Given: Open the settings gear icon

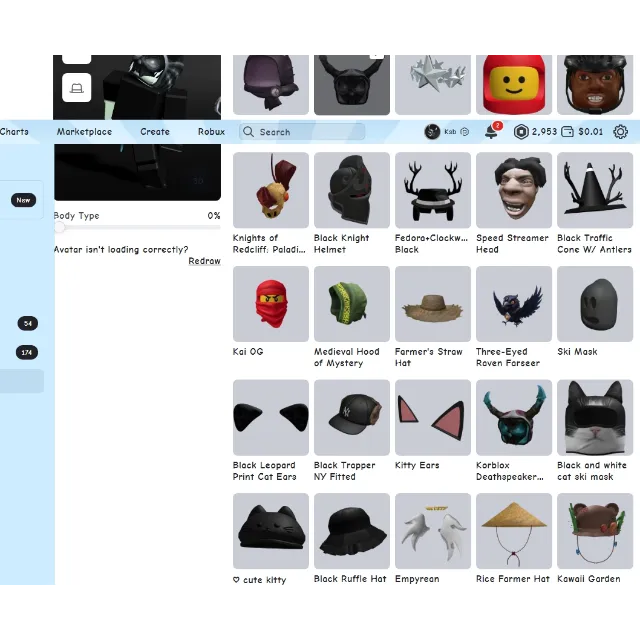Looking at the screenshot, I should (x=620, y=132).
